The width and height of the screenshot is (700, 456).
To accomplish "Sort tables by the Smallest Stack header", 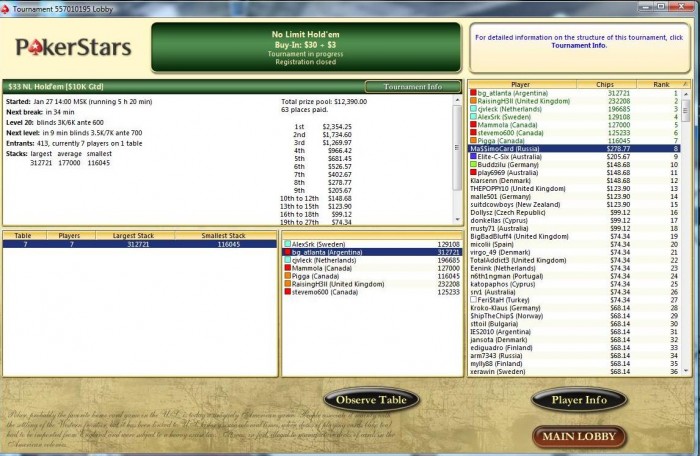I will [224, 235].
